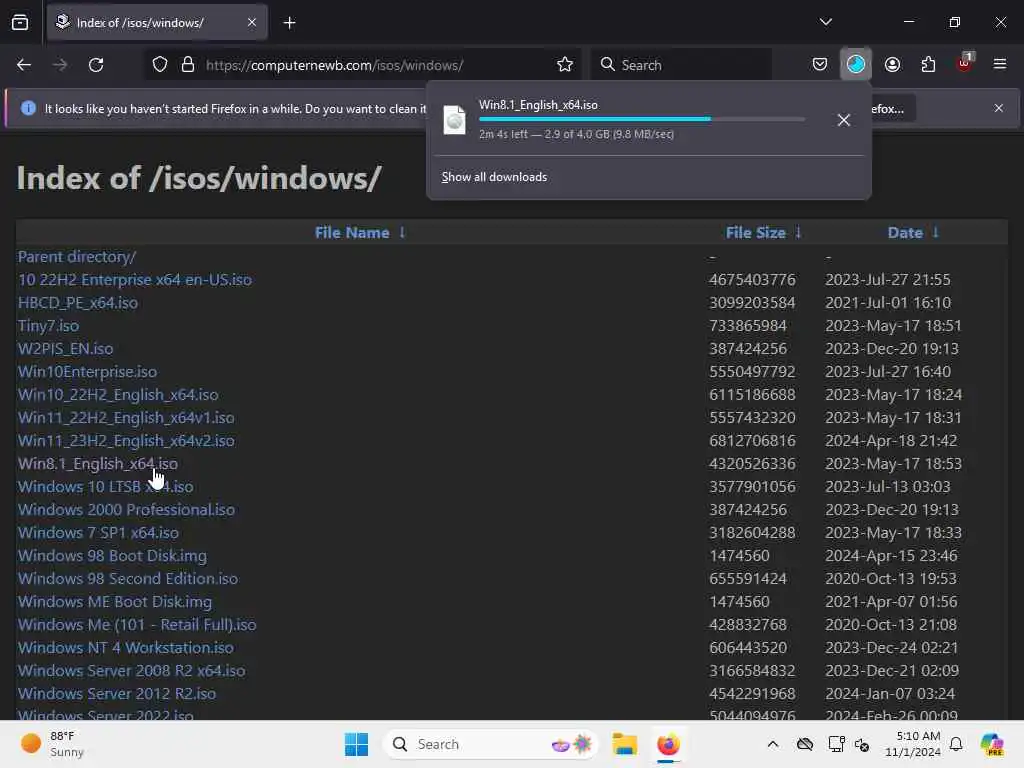This screenshot has height=768, width=1024.
Task: Click the OneDrive cloud tray icon
Action: click(805, 744)
